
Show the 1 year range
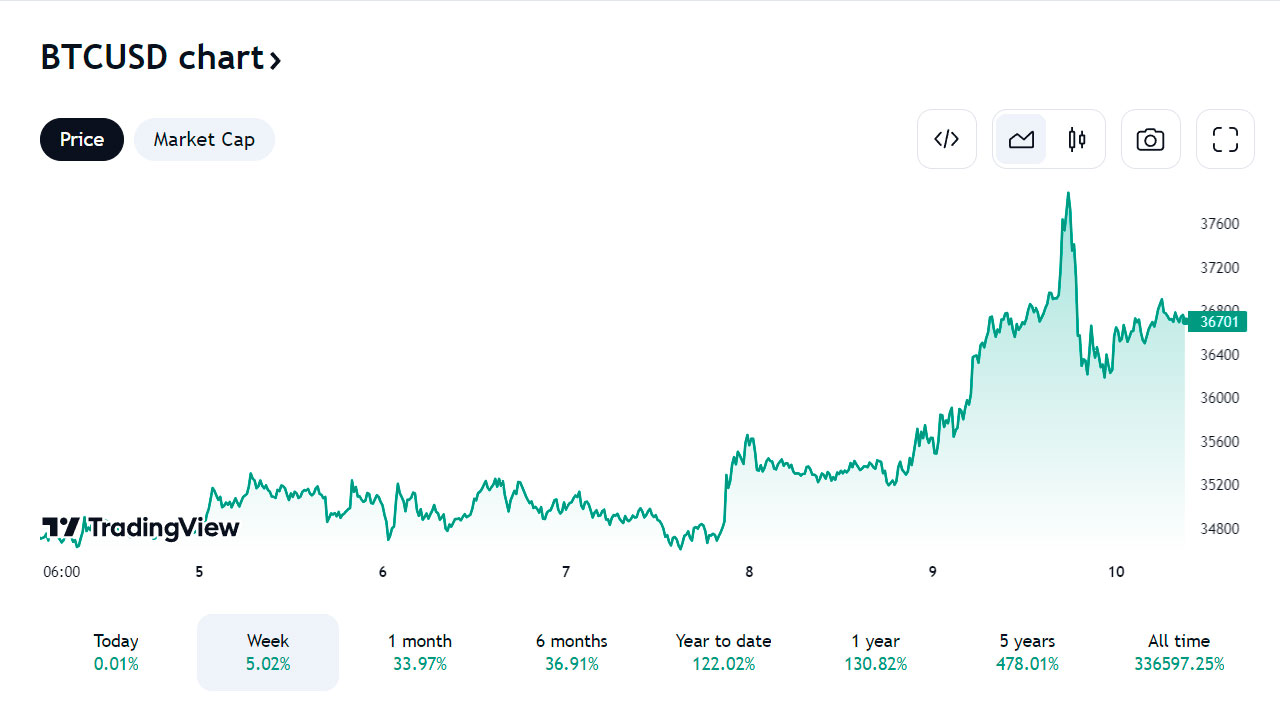[876, 652]
